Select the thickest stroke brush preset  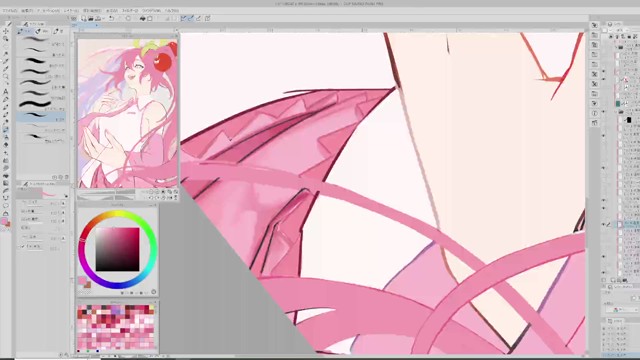(41, 104)
